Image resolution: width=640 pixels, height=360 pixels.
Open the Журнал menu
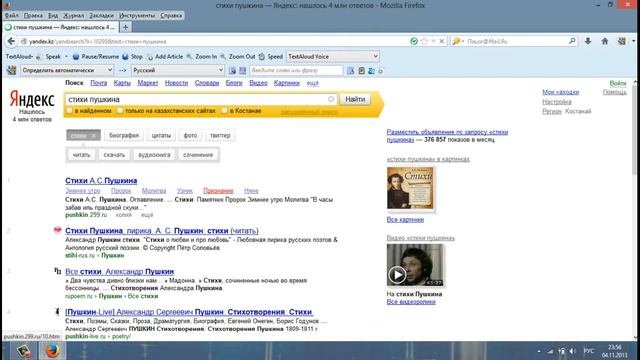click(x=73, y=16)
